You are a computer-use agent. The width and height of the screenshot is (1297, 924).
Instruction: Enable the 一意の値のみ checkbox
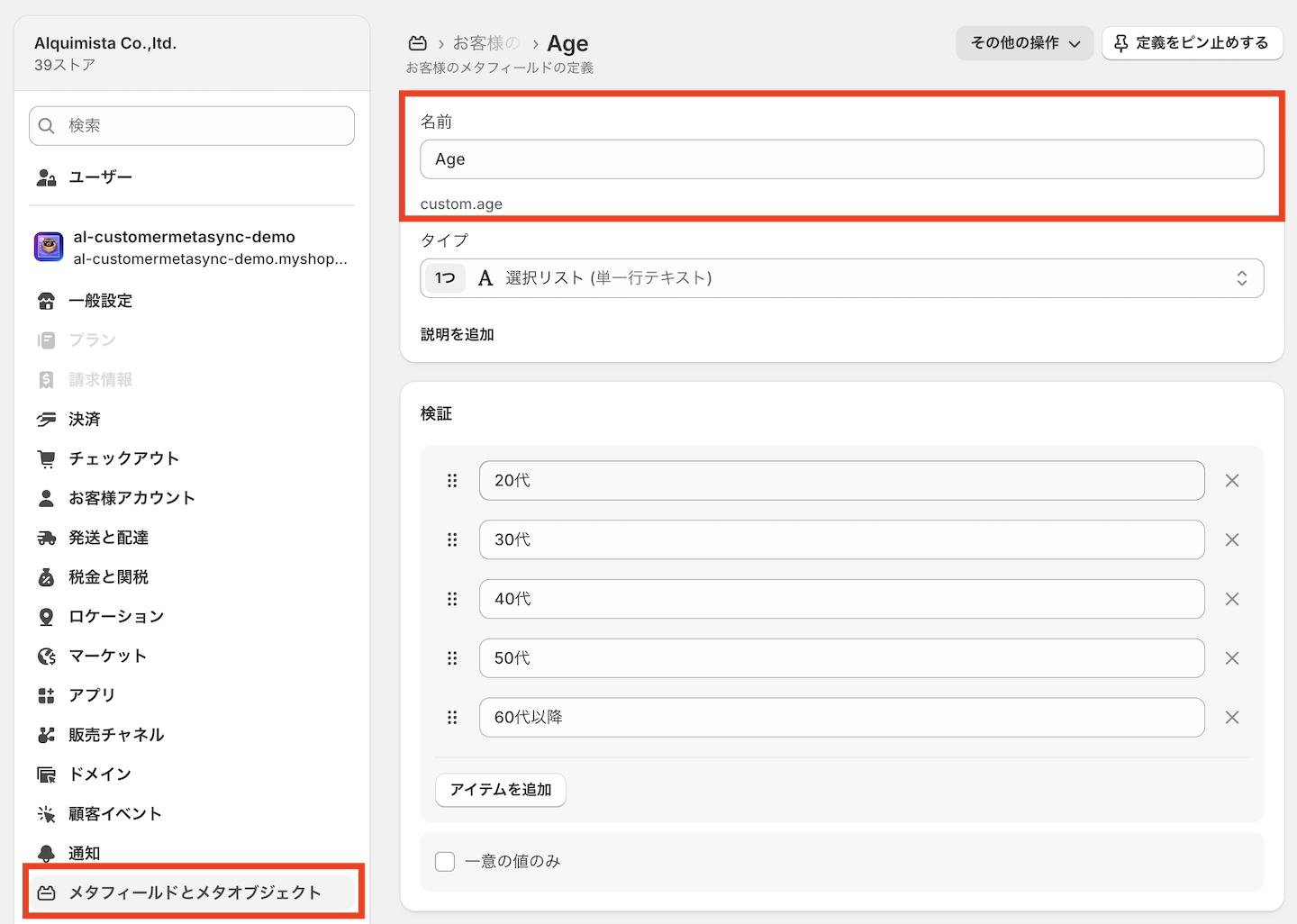coord(445,862)
